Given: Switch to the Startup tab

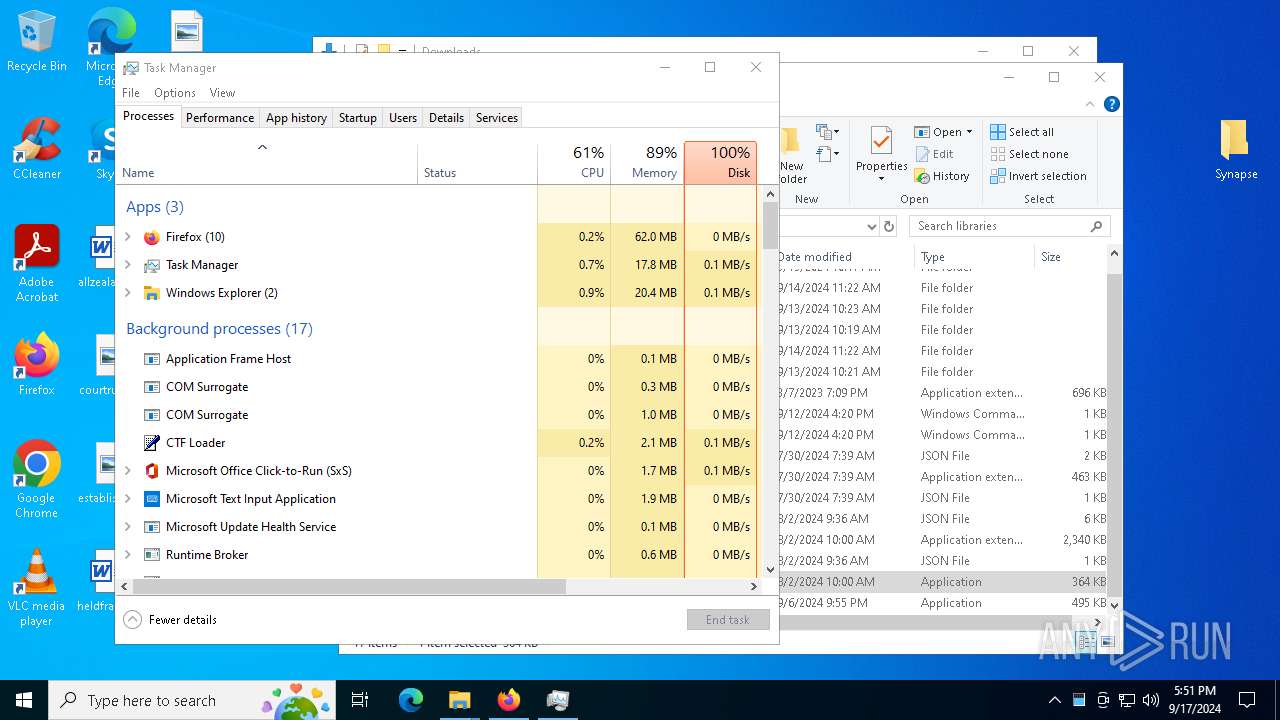Looking at the screenshot, I should pyautogui.click(x=357, y=118).
